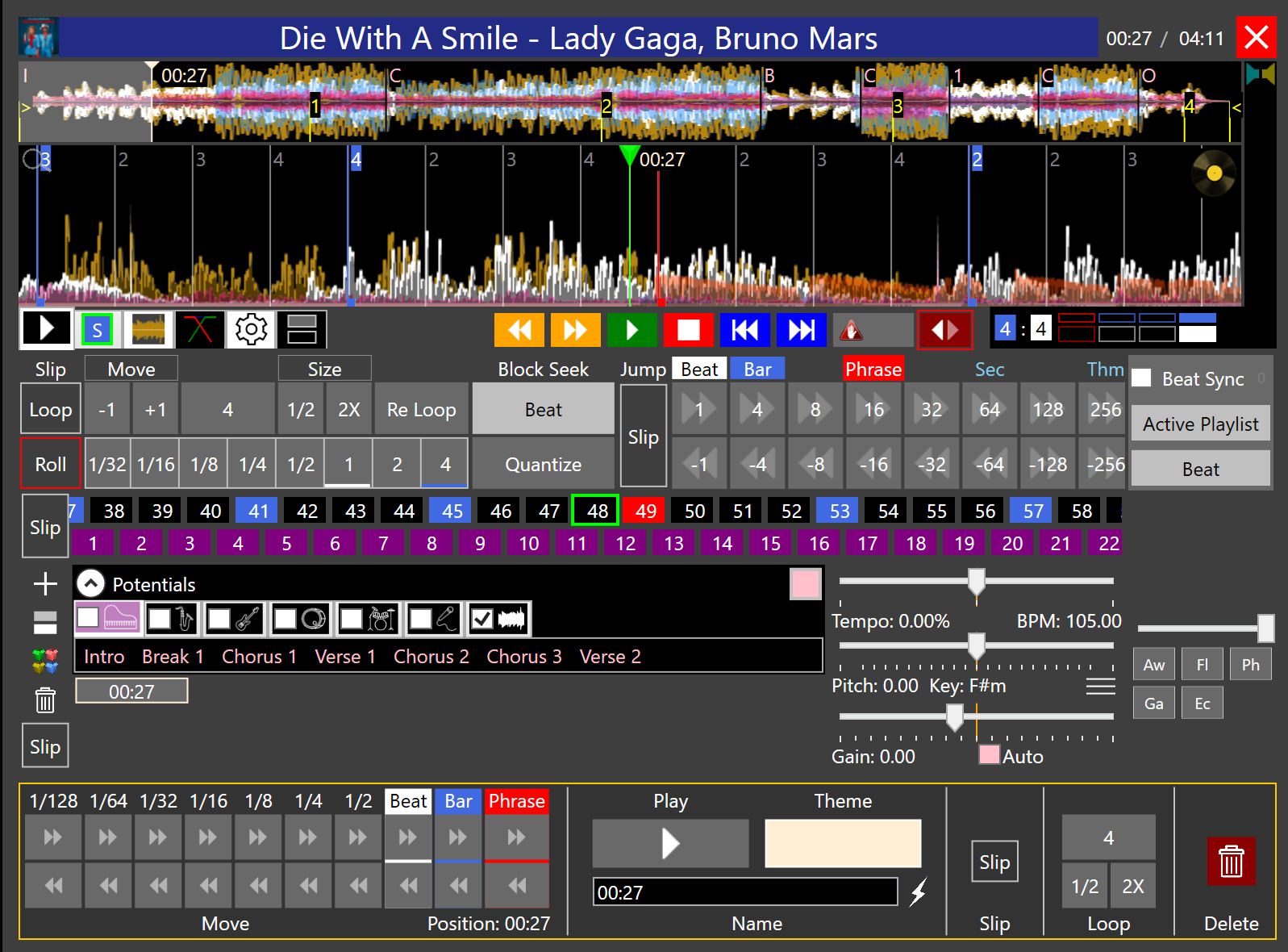1288x952 pixels.
Task: Toggle the drum kit instrument checkbox
Action: click(x=352, y=619)
